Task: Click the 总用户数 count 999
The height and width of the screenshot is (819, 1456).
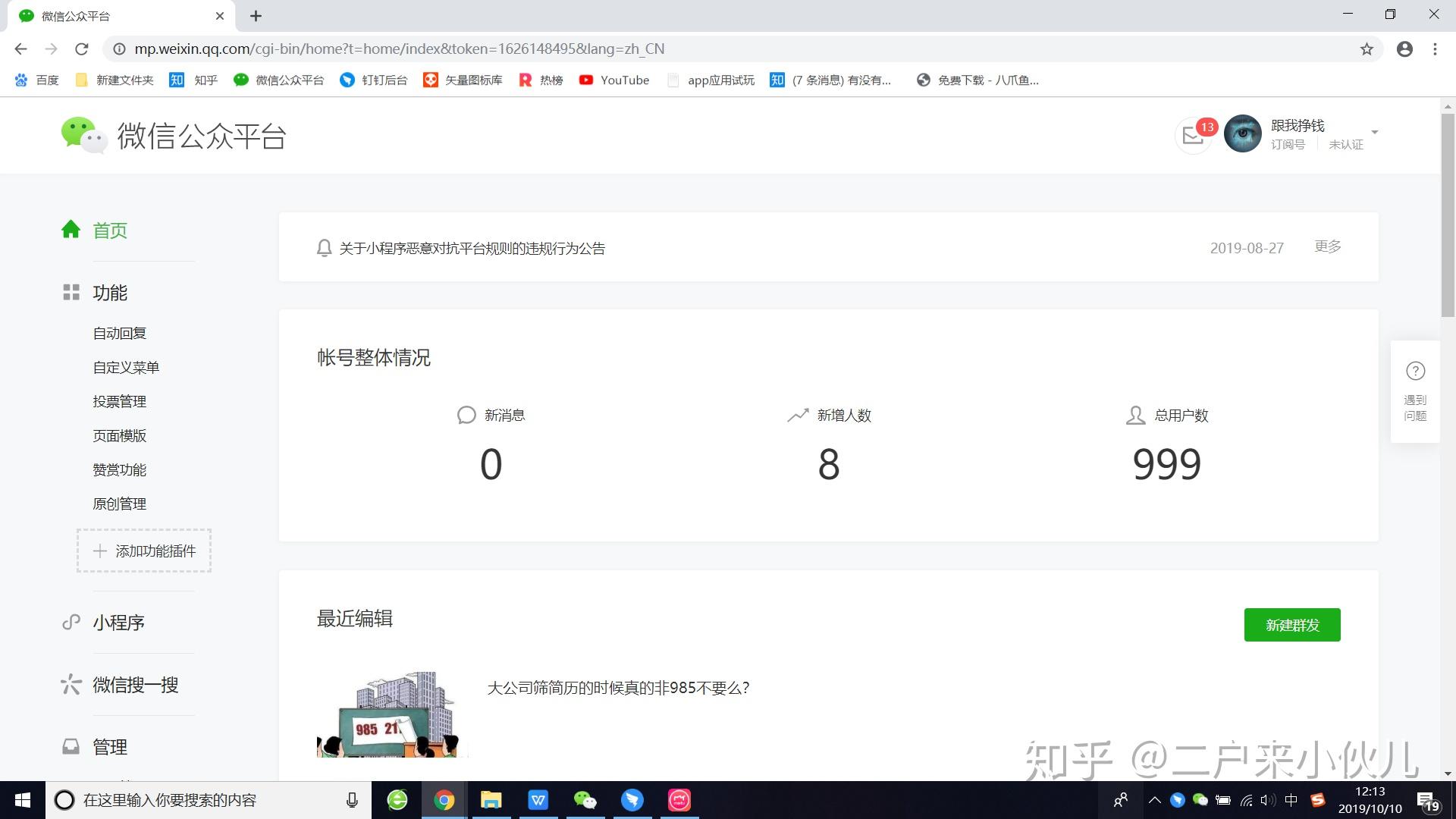Action: pyautogui.click(x=1167, y=464)
